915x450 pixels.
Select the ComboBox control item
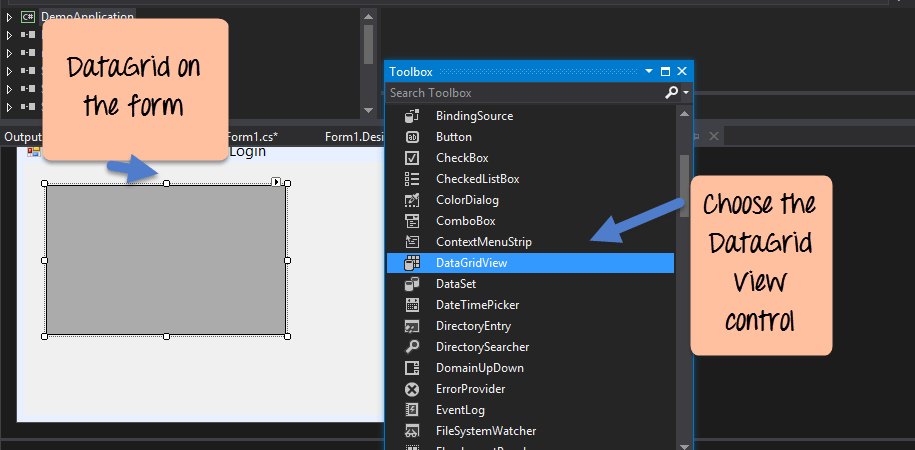465,221
